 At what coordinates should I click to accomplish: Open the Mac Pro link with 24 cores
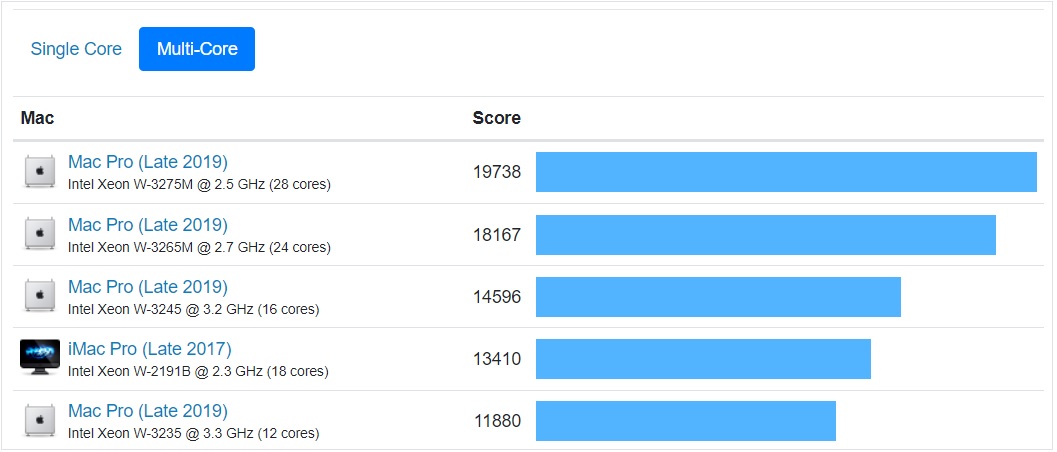(x=147, y=224)
